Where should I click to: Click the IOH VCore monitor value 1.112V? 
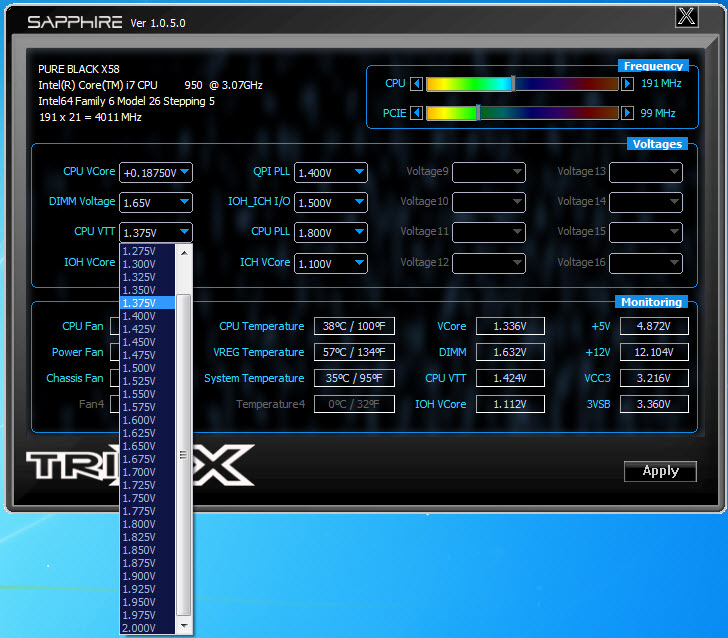coord(510,404)
